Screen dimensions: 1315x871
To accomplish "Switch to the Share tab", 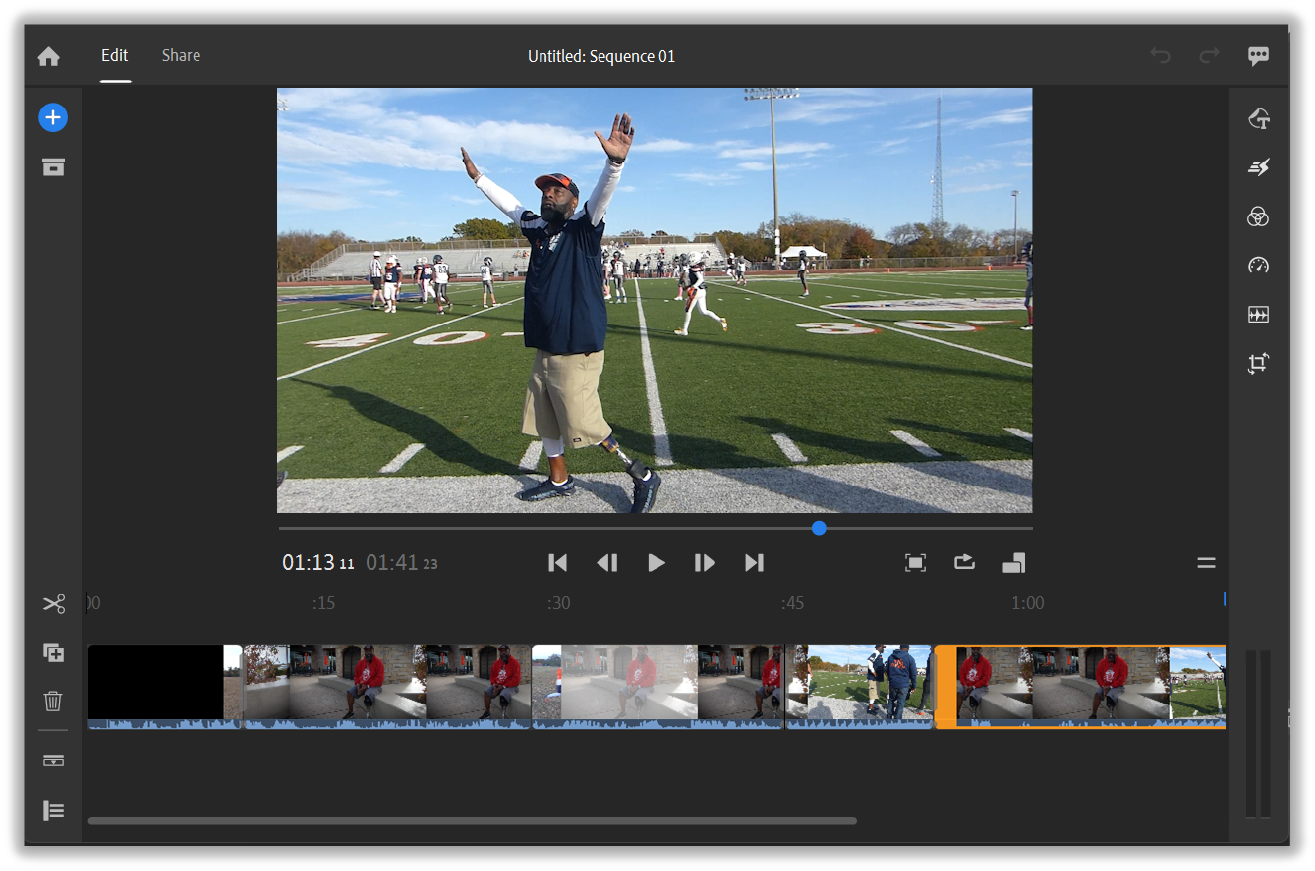I will point(181,56).
